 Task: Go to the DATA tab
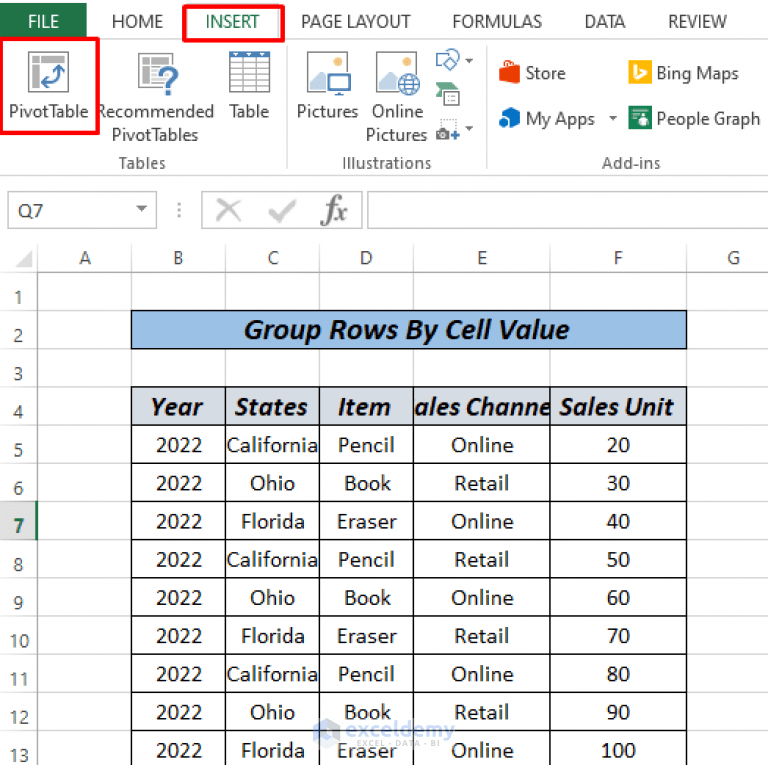tap(605, 22)
